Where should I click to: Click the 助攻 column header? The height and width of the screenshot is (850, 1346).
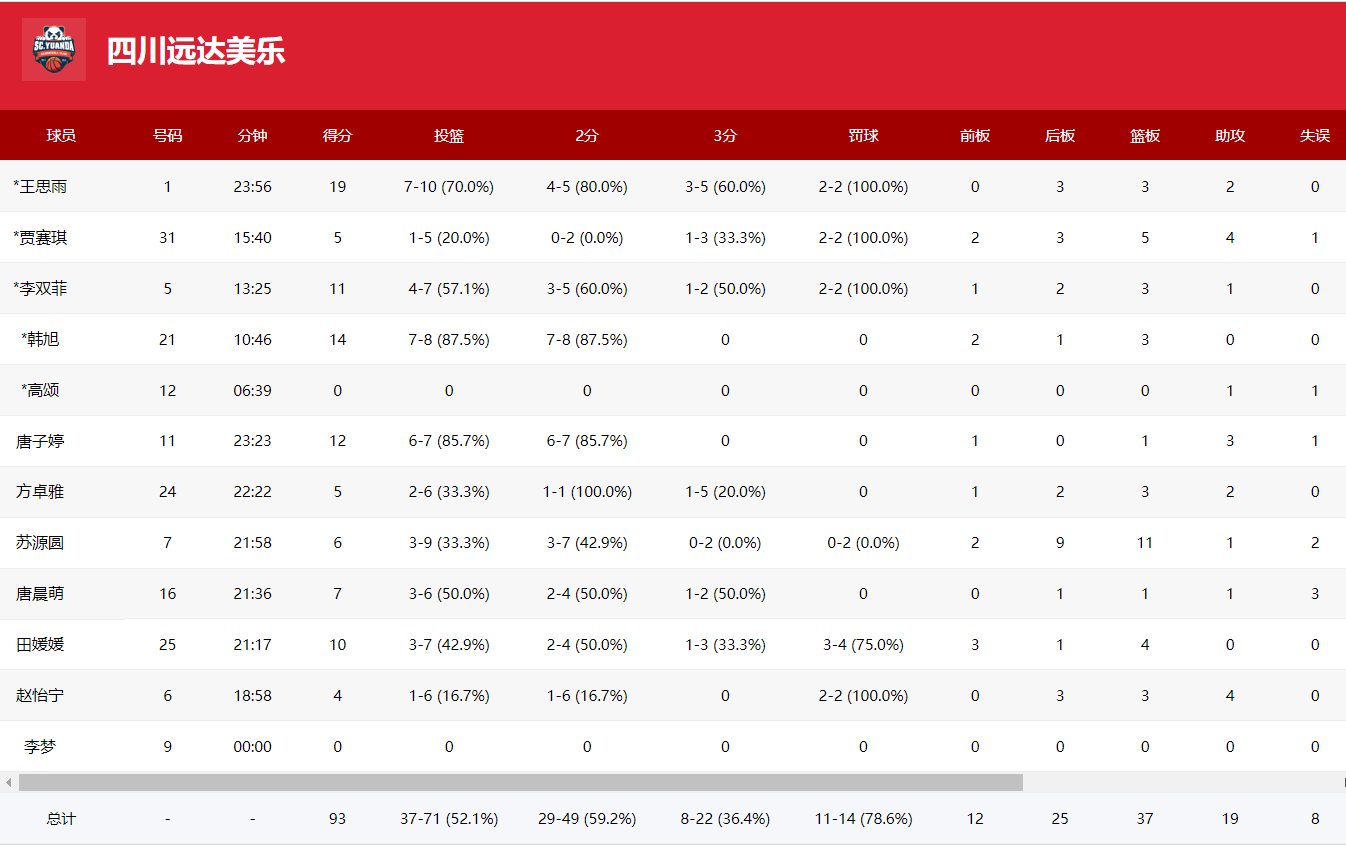[1230, 136]
